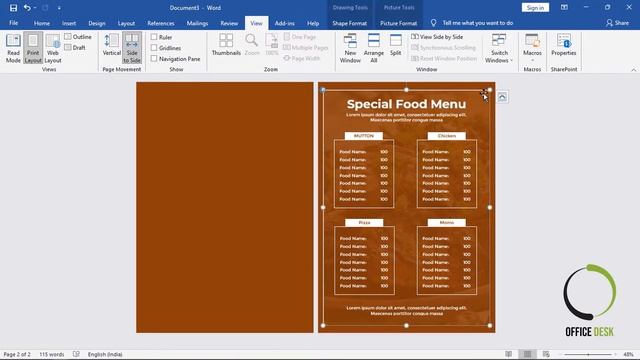Switch to the Home tab
Viewport: 640px width, 360px height.
click(42, 23)
